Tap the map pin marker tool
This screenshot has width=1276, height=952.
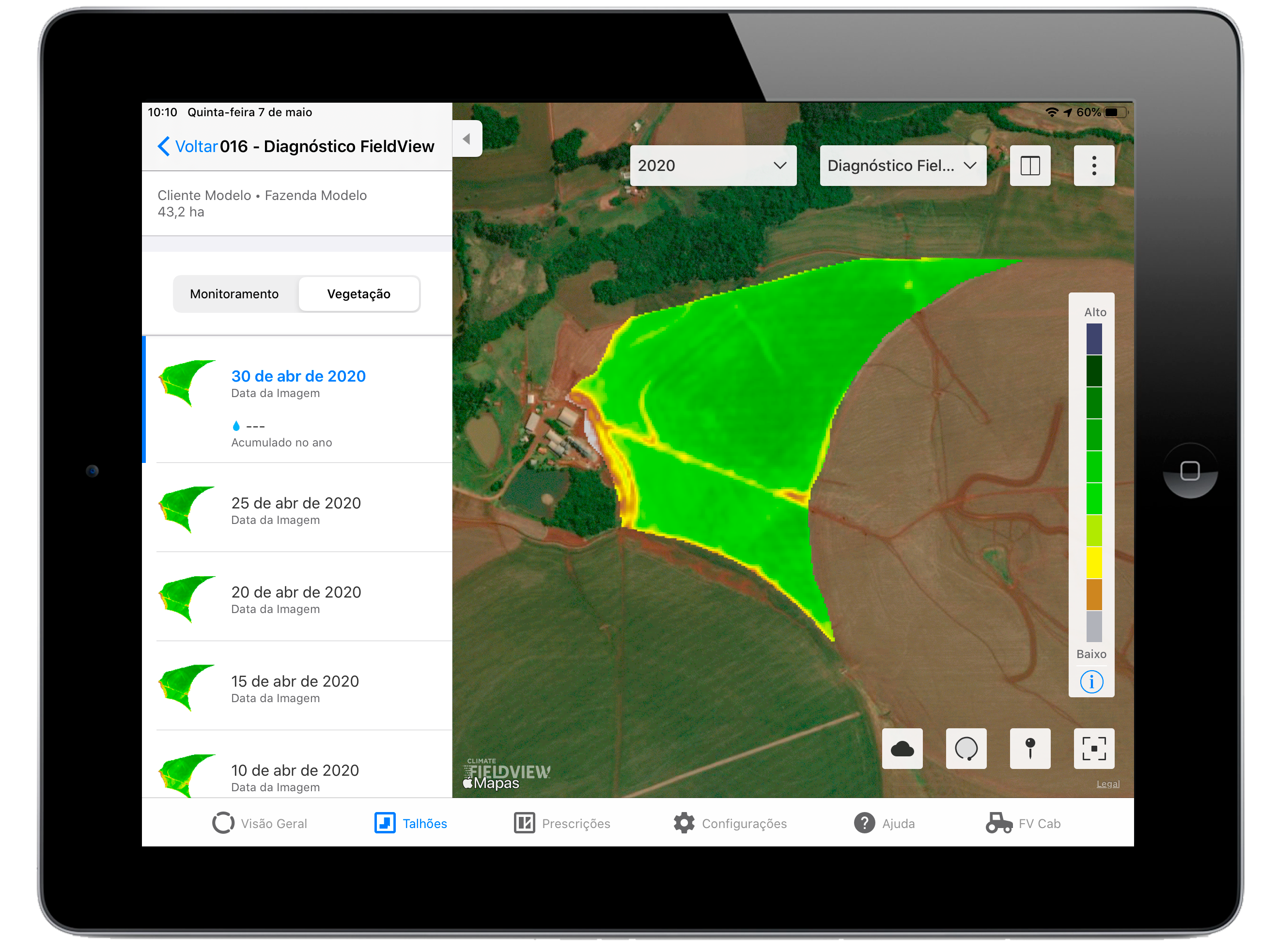[1030, 749]
